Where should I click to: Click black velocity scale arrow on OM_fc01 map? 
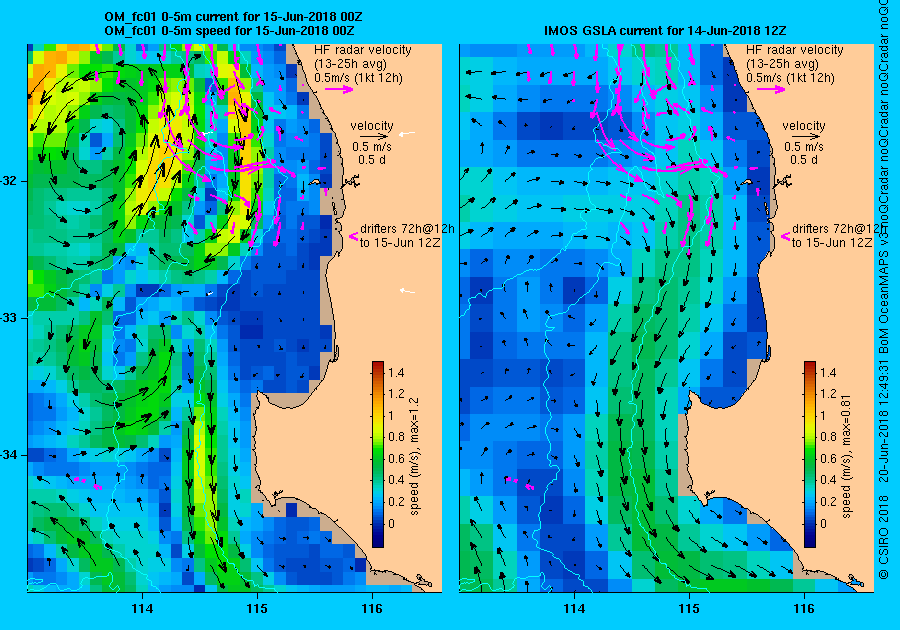(375, 137)
